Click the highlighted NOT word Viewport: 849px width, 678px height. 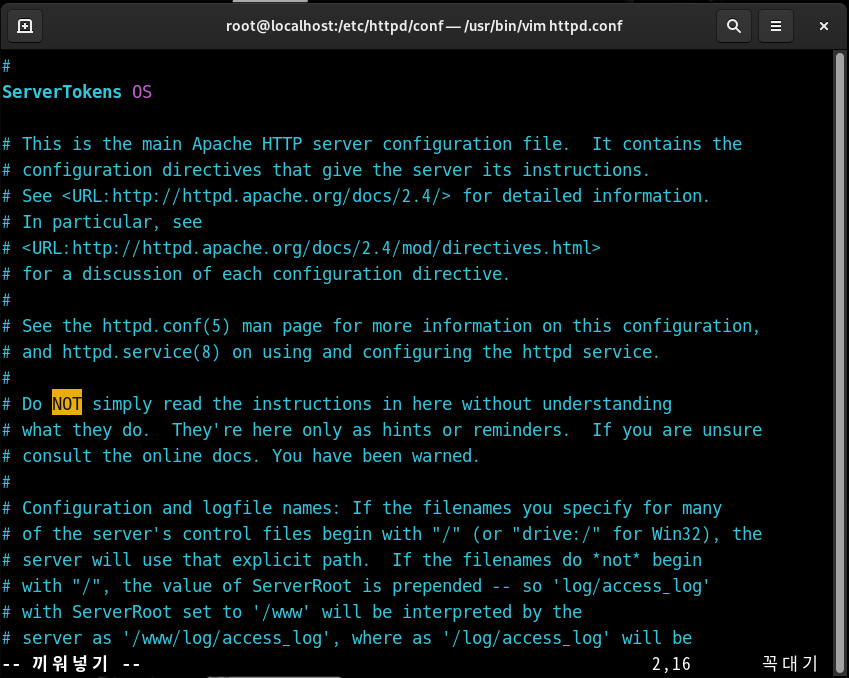[67, 404]
